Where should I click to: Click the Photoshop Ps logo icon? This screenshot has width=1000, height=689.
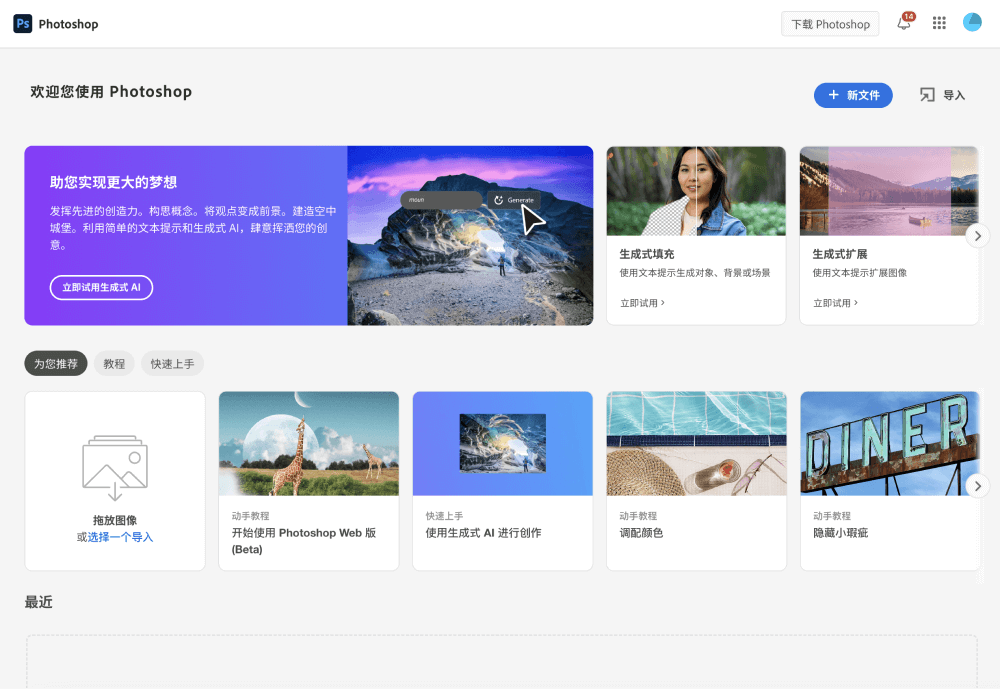pyautogui.click(x=22, y=24)
